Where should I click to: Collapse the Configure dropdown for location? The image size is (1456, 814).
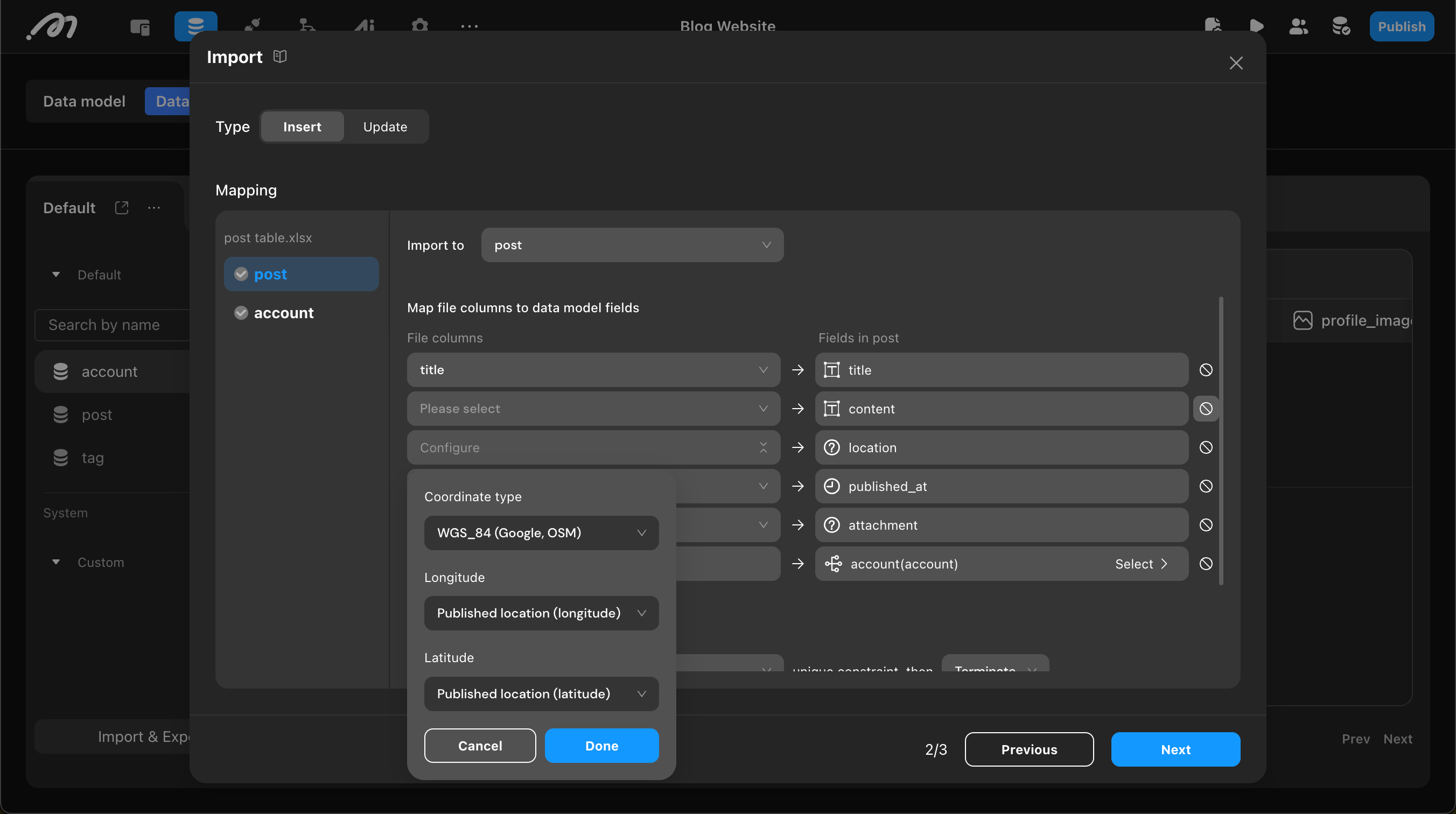(593, 447)
